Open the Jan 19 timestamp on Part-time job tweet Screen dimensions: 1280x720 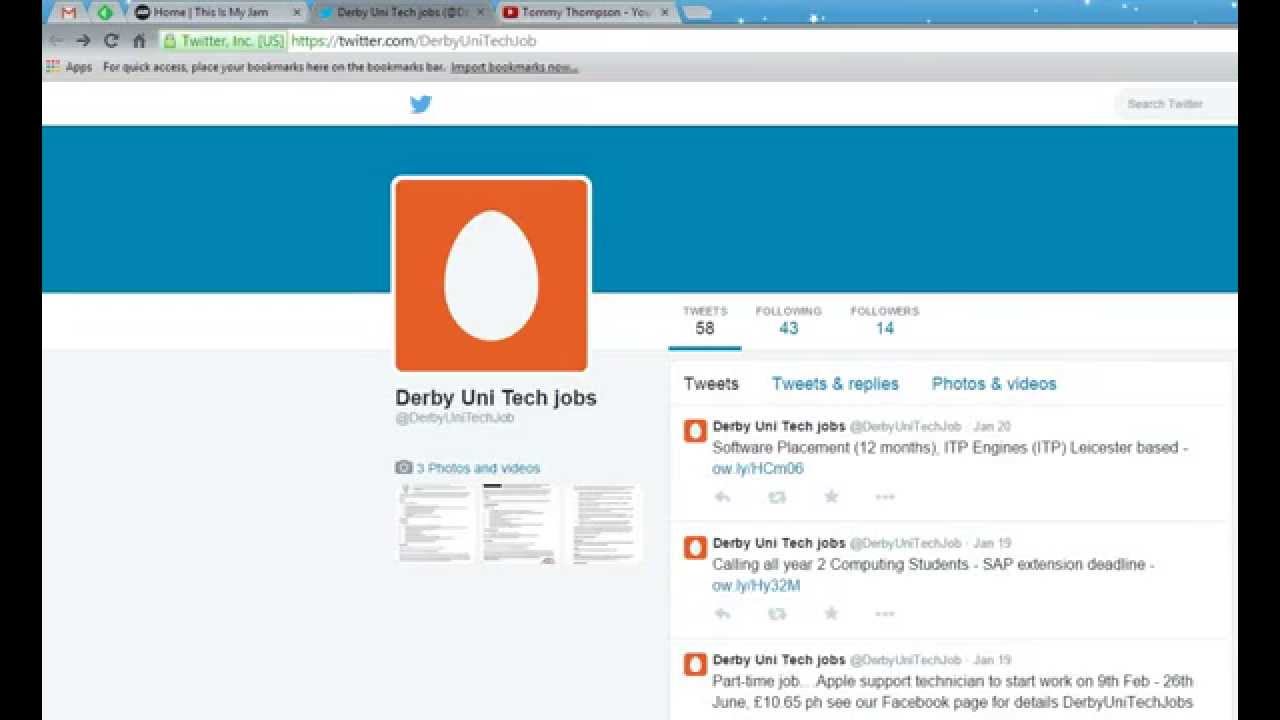[992, 660]
